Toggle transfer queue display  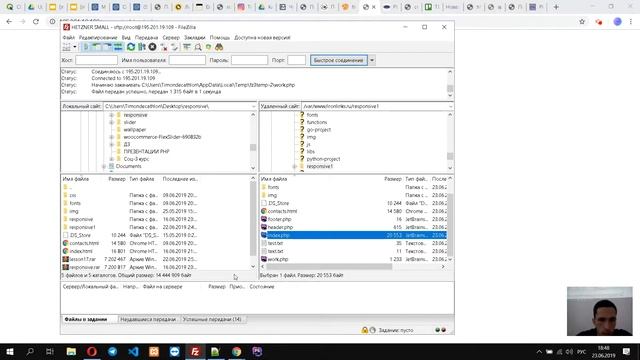click(x=118, y=47)
